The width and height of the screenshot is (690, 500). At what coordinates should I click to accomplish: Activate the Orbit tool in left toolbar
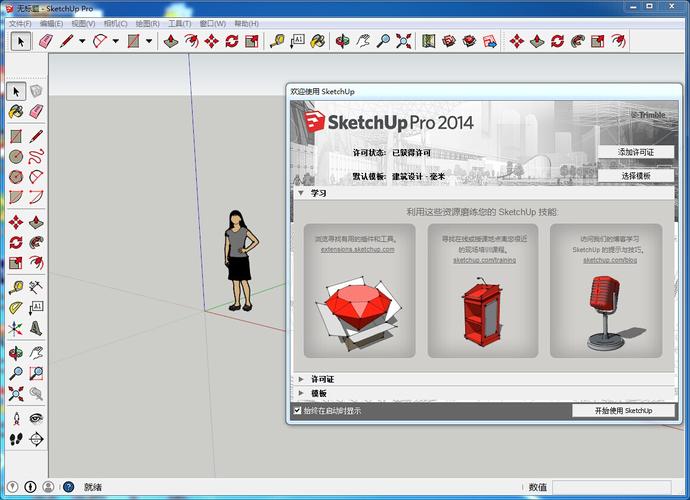(x=16, y=352)
